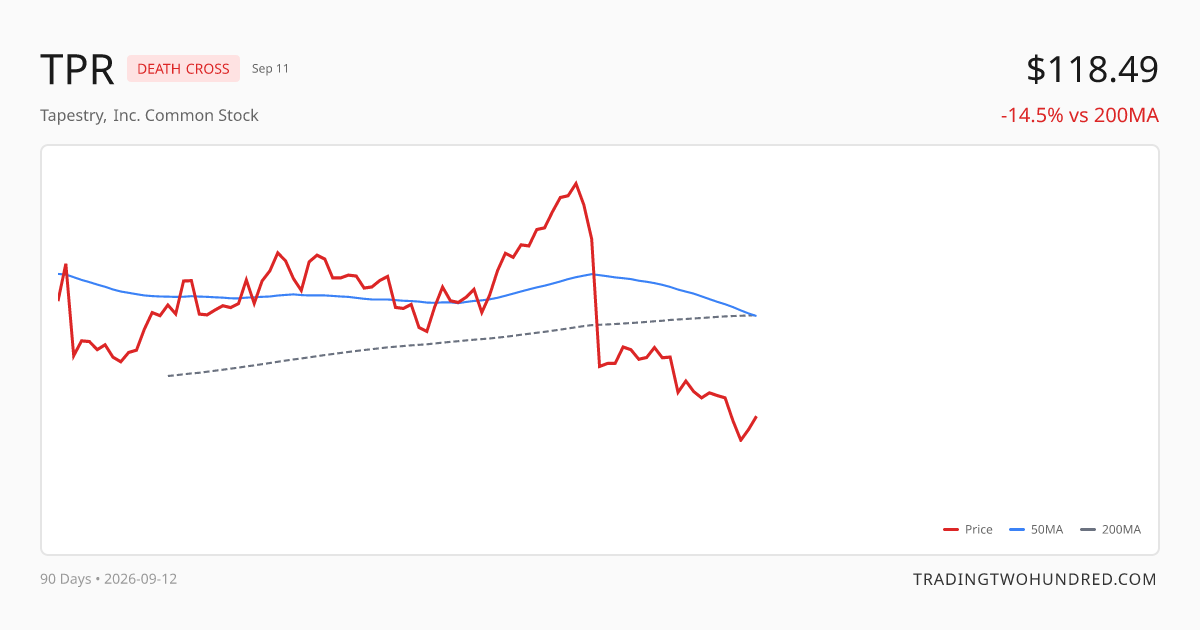The height and width of the screenshot is (630, 1200).
Task: Click the TPR ticker symbol heading
Action: point(77,69)
